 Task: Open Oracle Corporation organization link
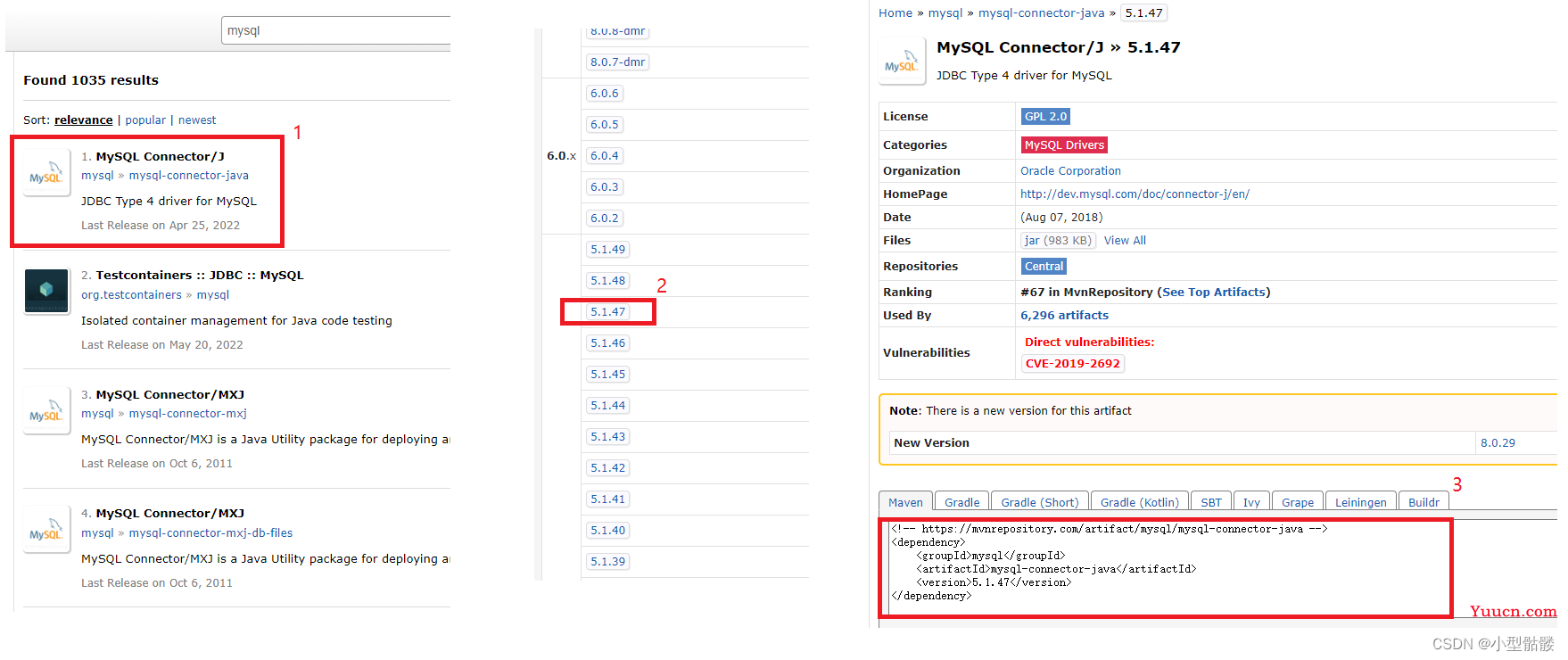pos(1070,171)
